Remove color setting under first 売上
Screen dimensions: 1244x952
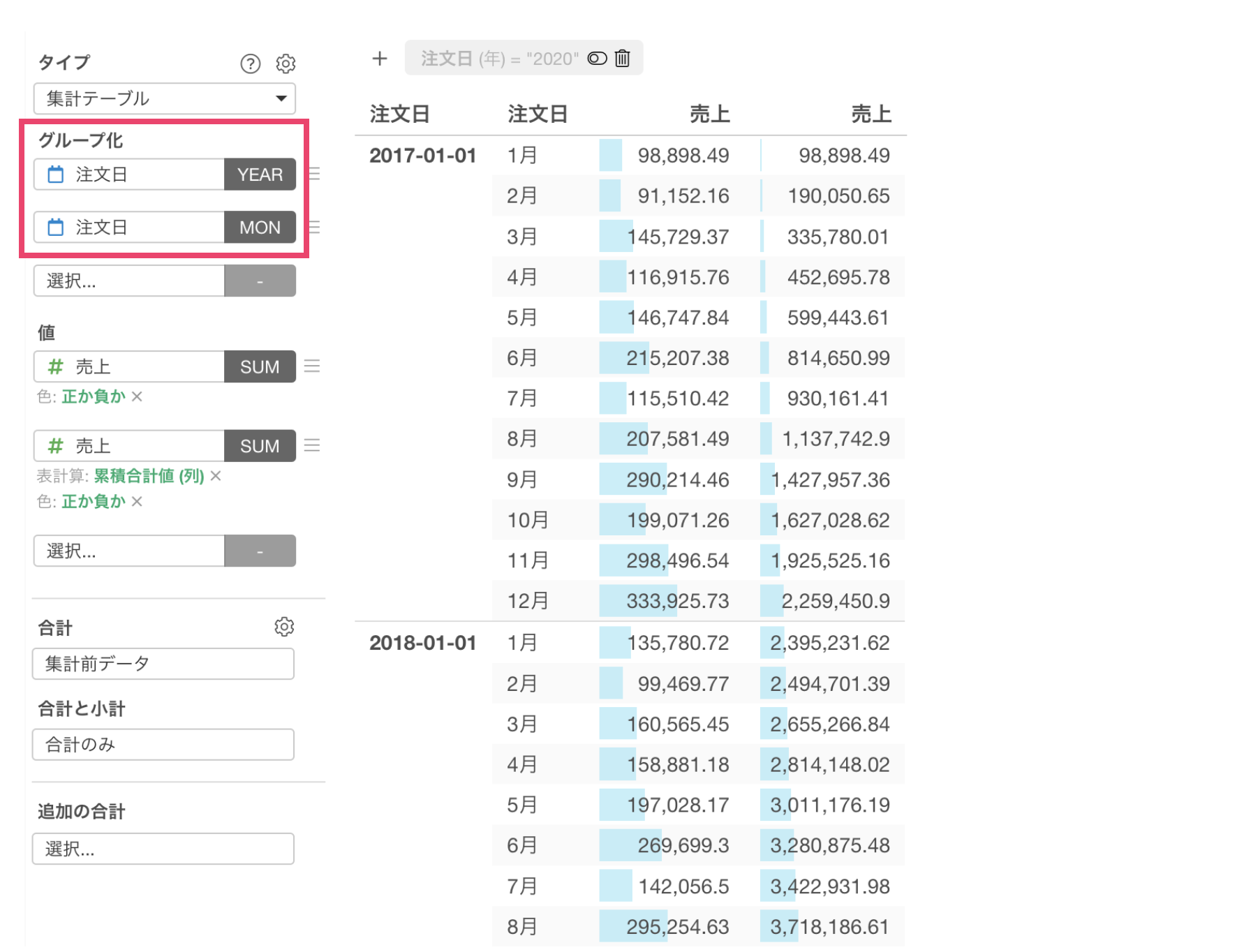137,396
